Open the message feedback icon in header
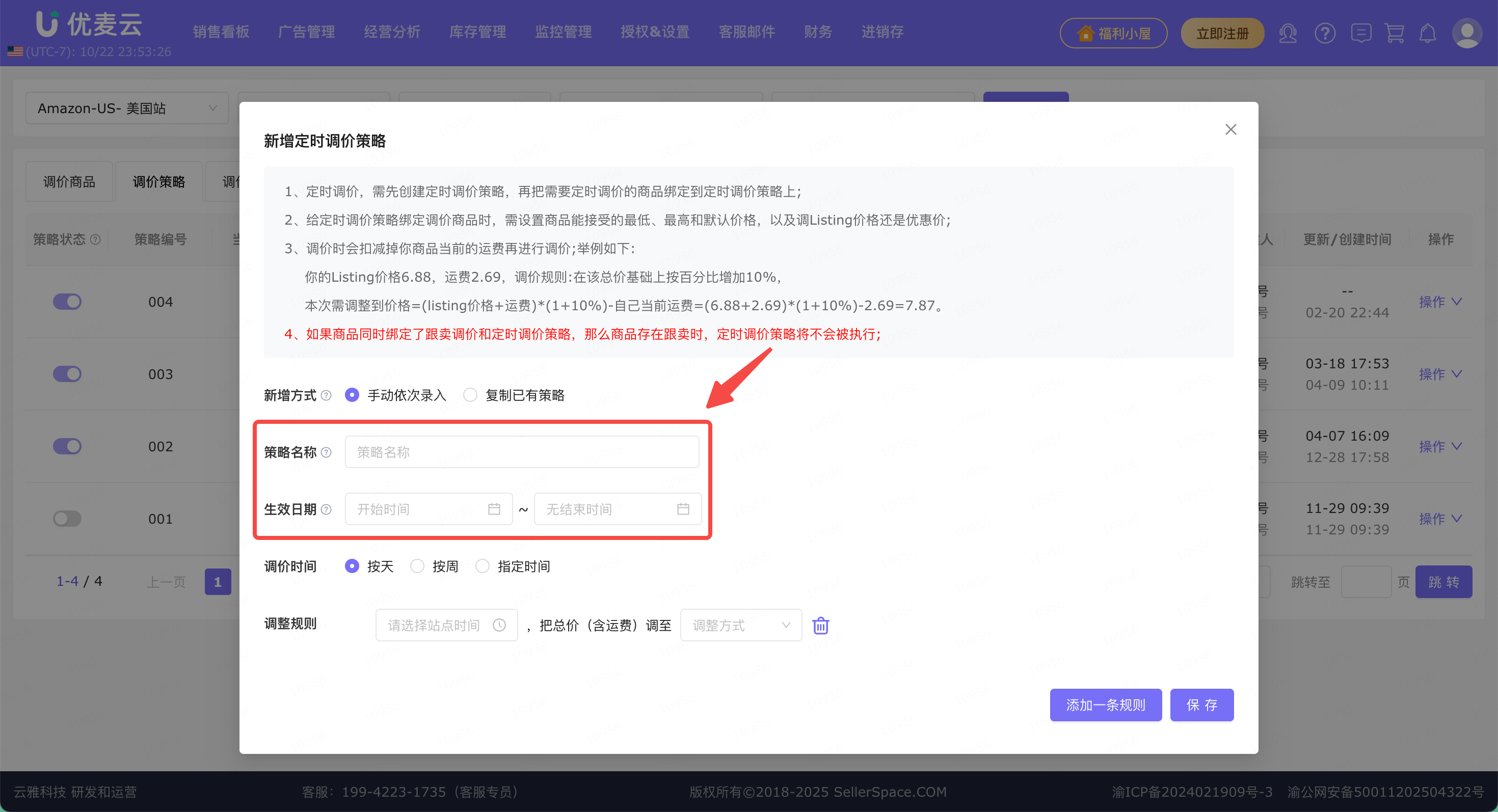This screenshot has width=1498, height=812. [1361, 33]
